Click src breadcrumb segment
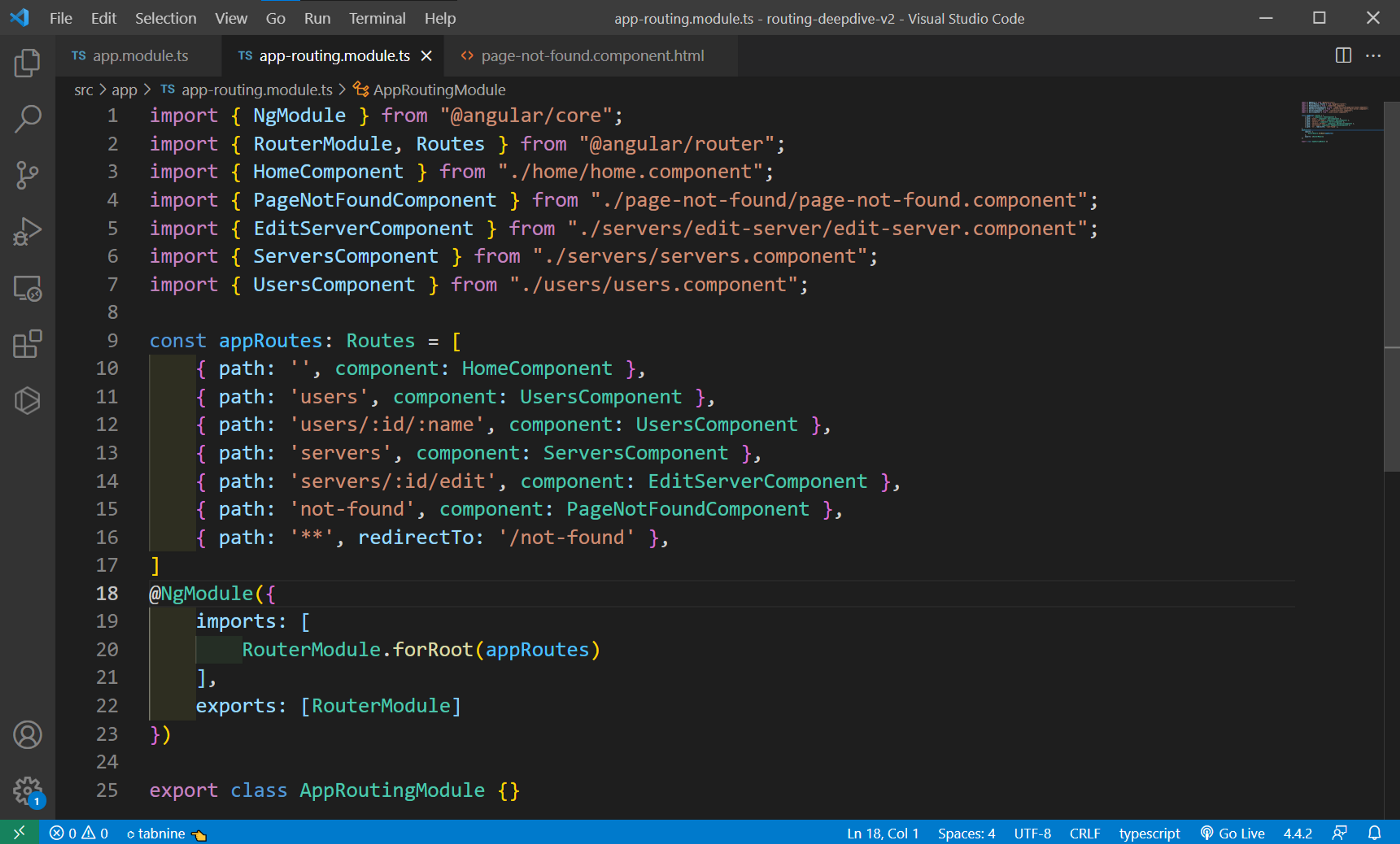The image size is (1400, 844). 84,90
